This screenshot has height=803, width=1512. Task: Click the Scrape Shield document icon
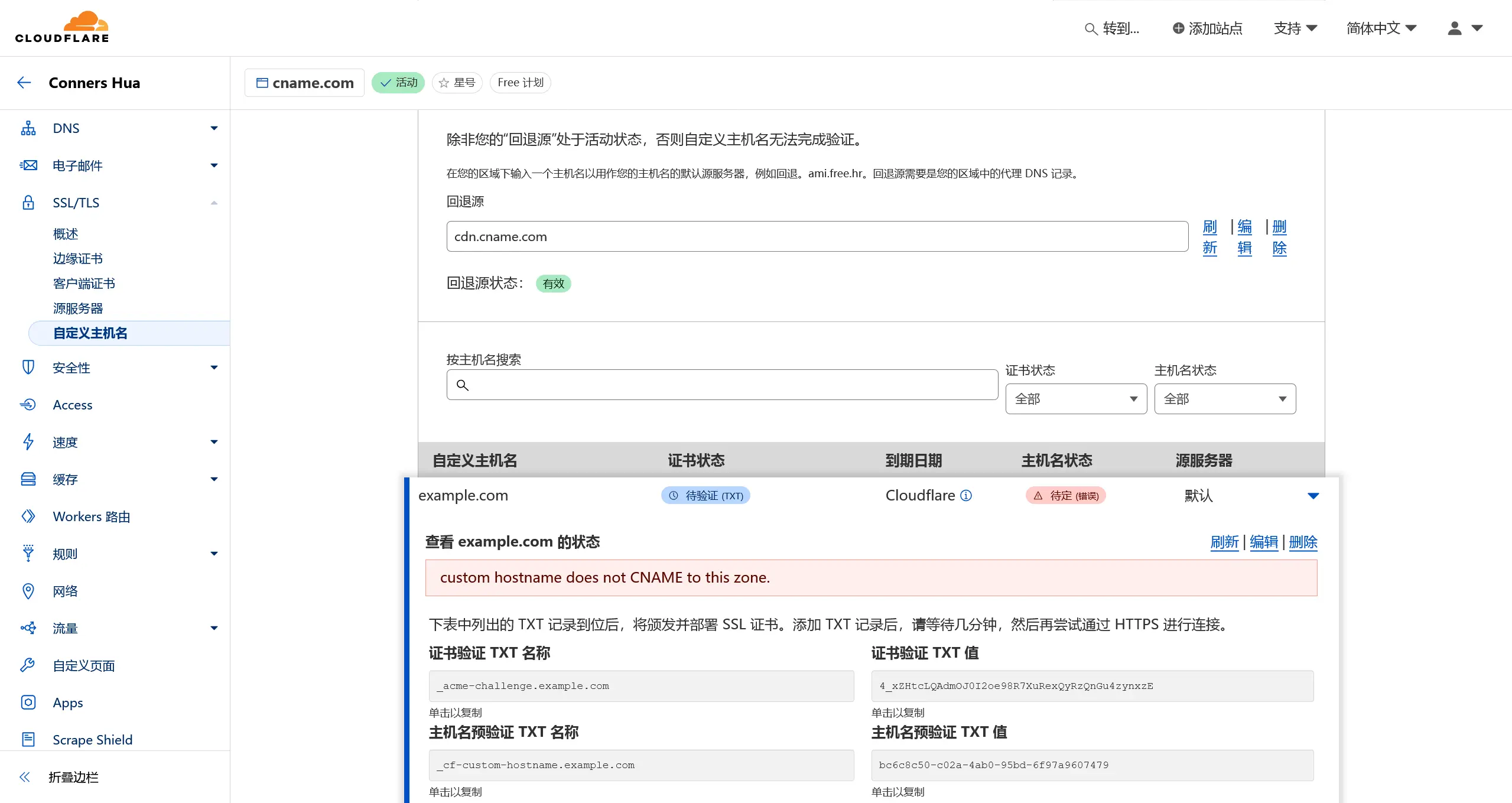coord(28,740)
